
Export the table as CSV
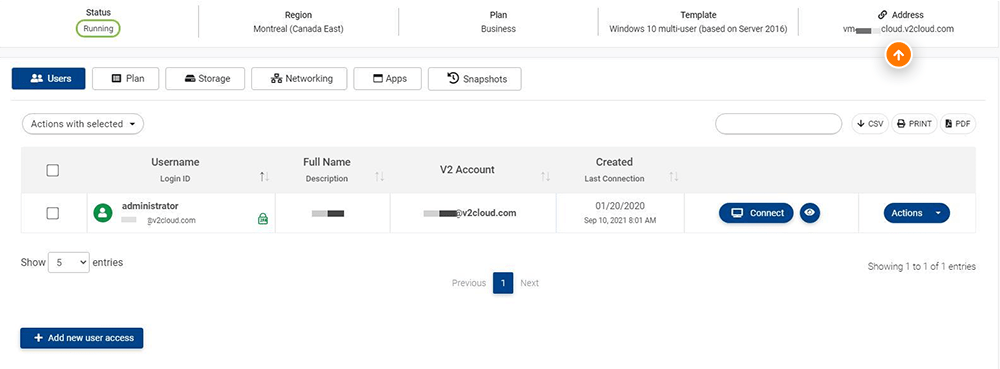pyautogui.click(x=870, y=124)
